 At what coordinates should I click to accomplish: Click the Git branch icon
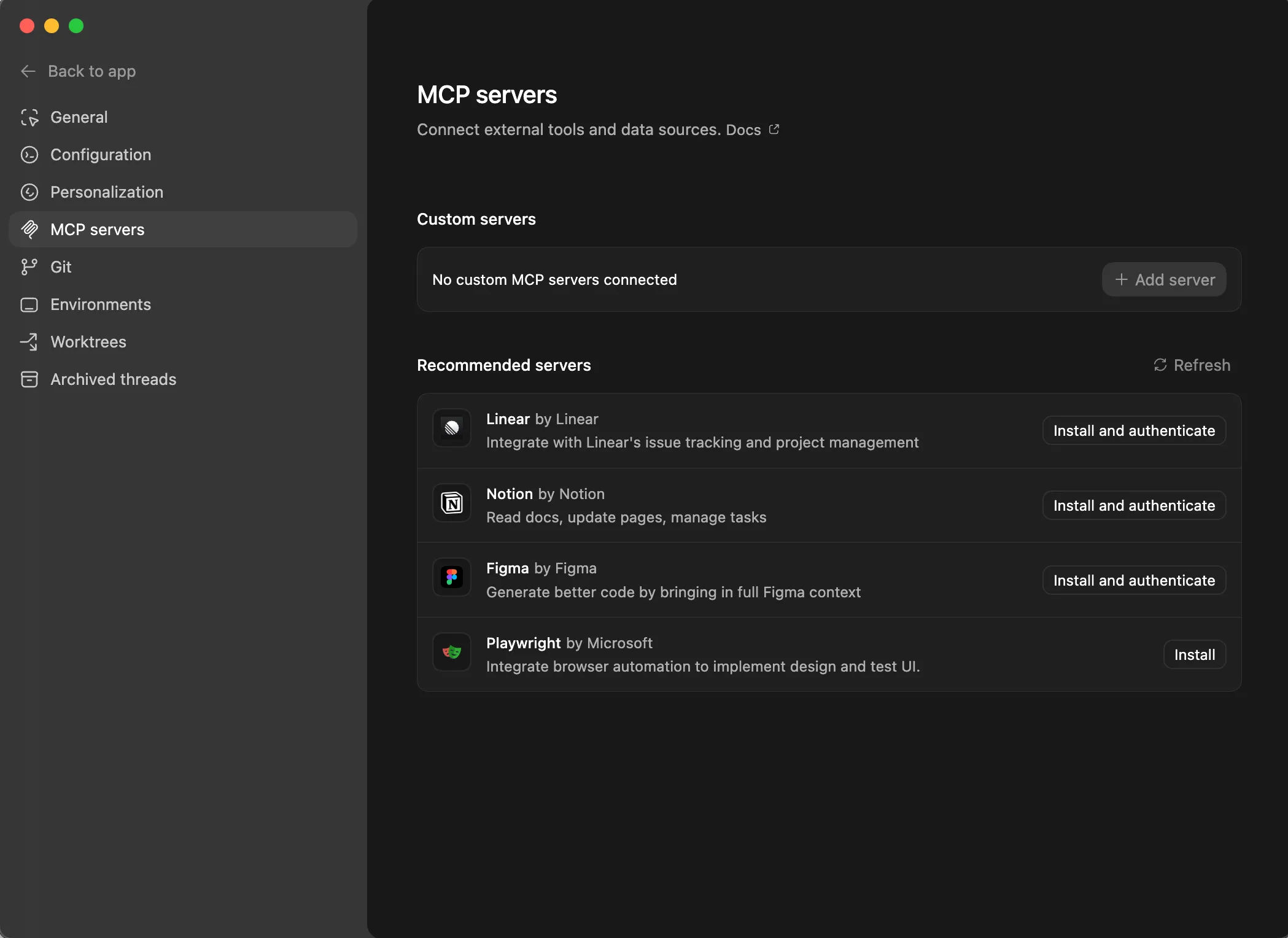(29, 267)
